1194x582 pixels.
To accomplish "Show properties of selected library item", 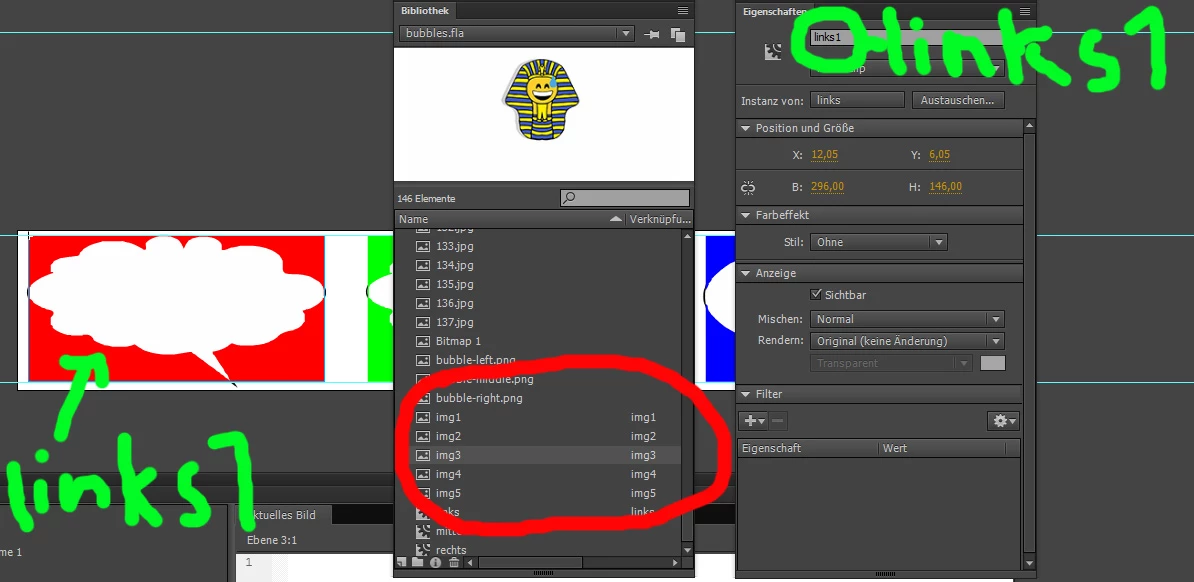I will pos(436,562).
